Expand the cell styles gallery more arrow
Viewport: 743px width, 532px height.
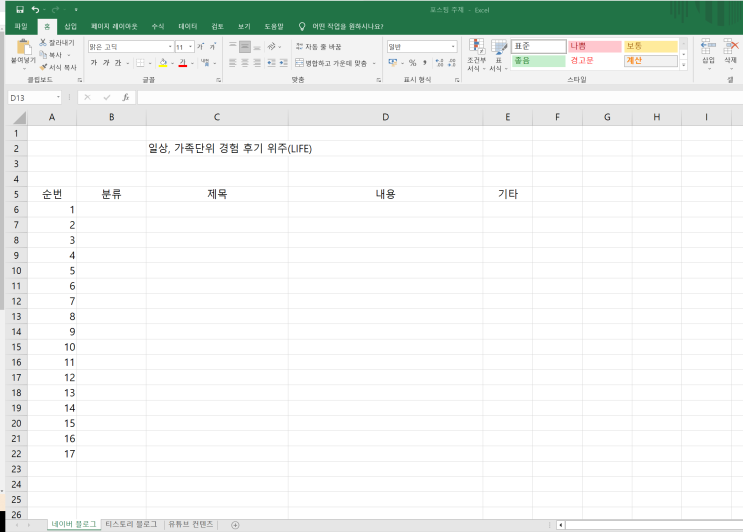tap(684, 65)
